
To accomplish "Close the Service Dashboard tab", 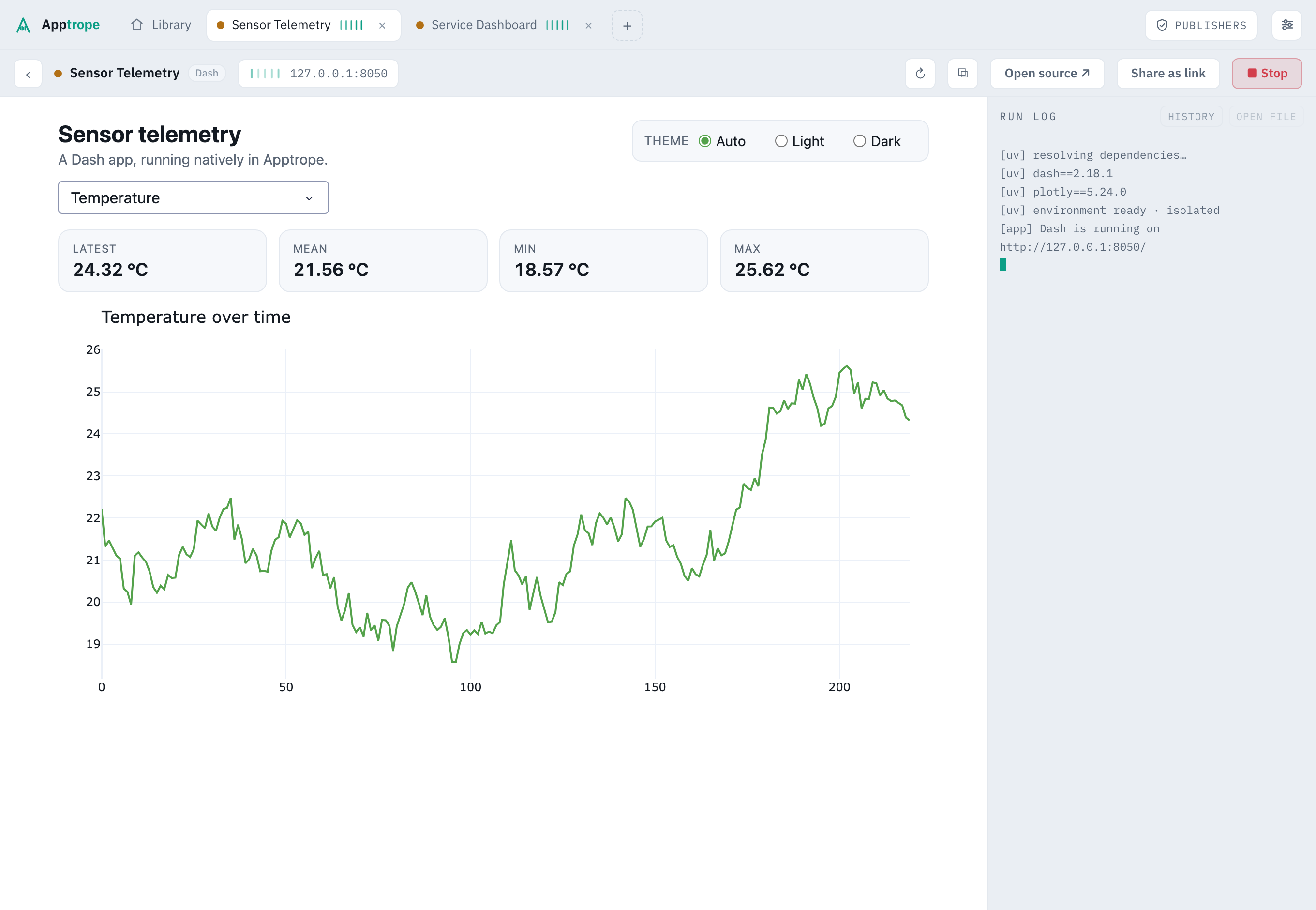I will pos(589,26).
